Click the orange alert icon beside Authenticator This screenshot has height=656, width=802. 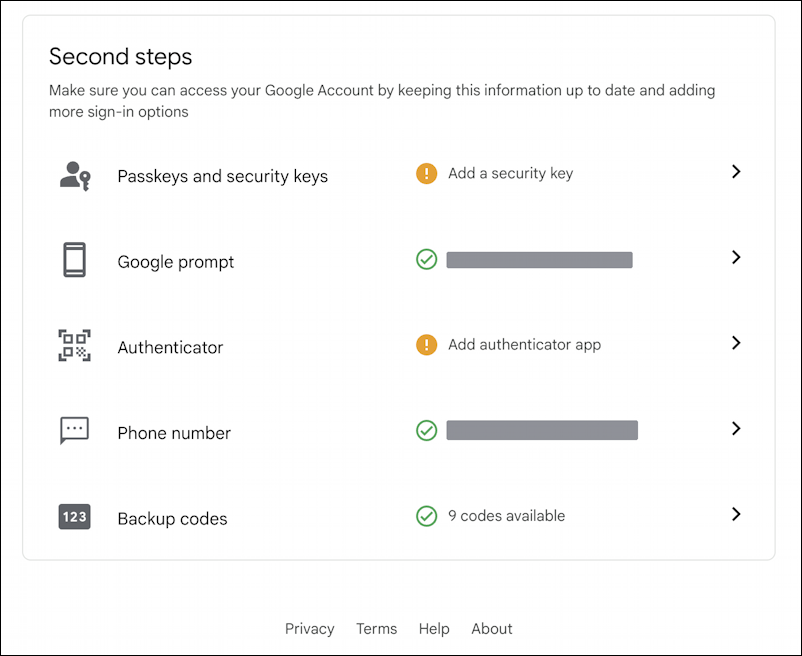point(427,344)
